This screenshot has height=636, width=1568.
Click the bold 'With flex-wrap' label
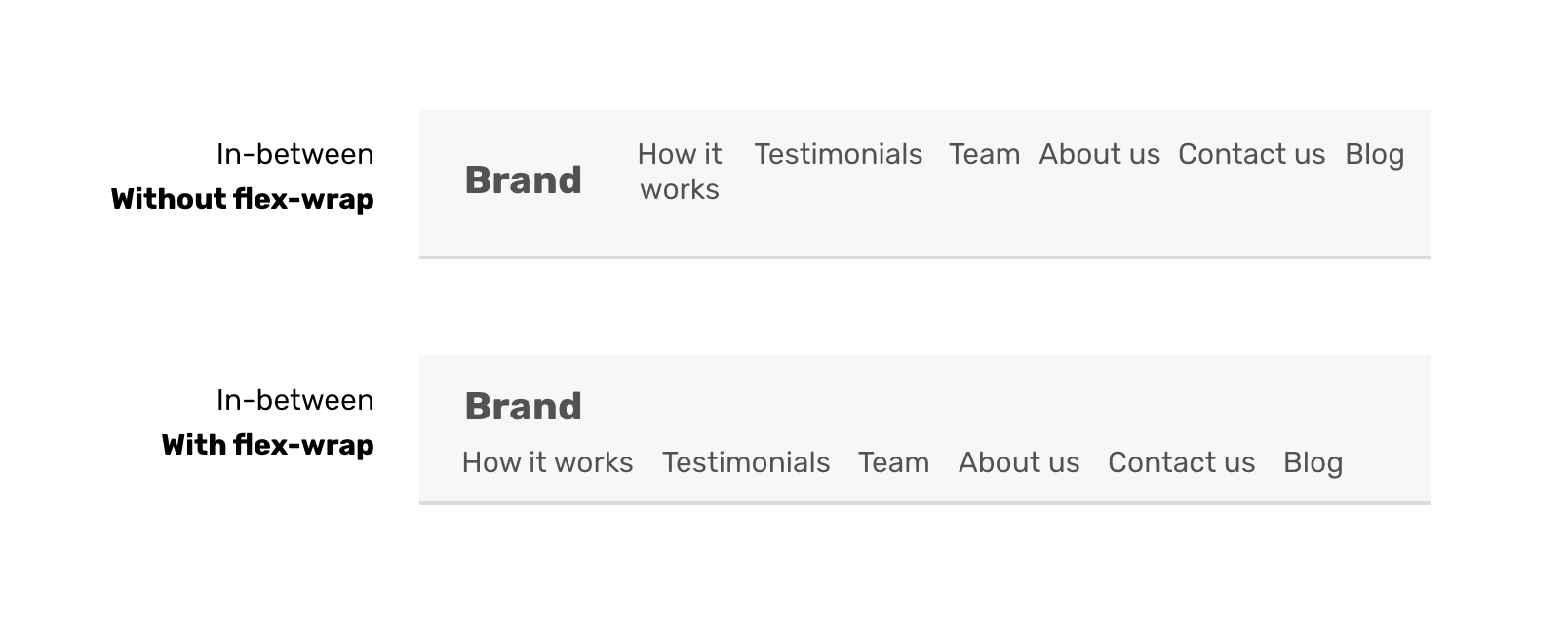tap(267, 445)
